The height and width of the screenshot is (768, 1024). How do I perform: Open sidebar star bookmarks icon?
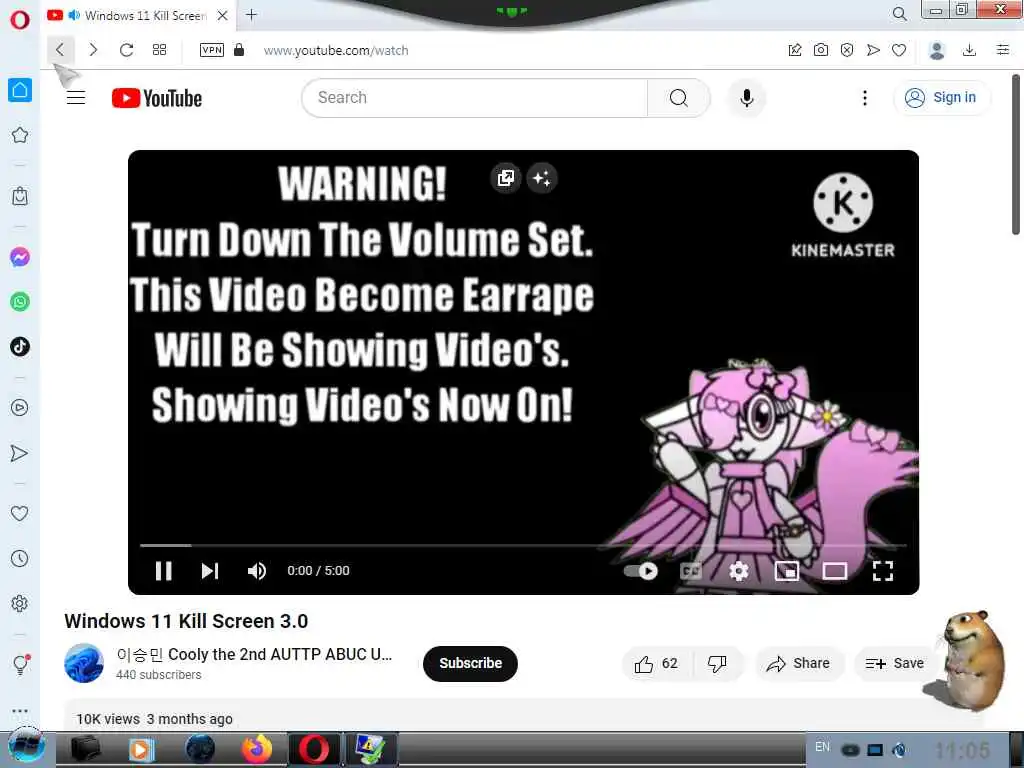(x=20, y=135)
